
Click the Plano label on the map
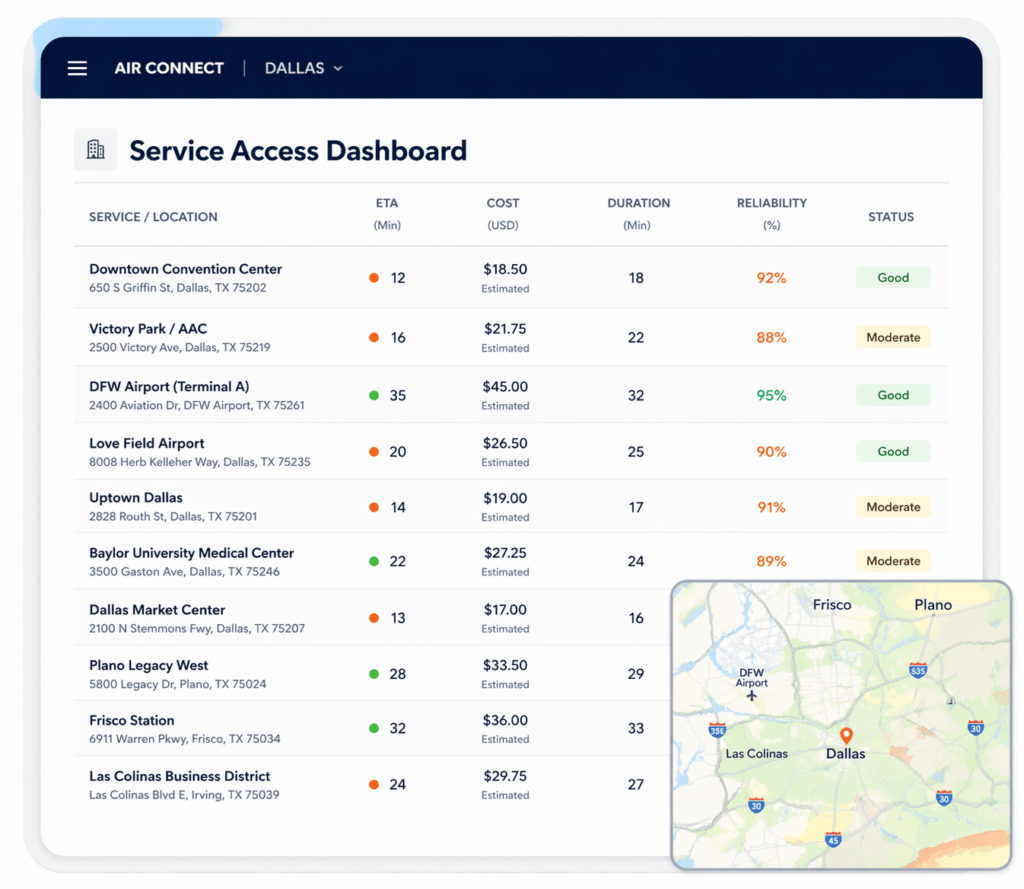pyautogui.click(x=932, y=605)
